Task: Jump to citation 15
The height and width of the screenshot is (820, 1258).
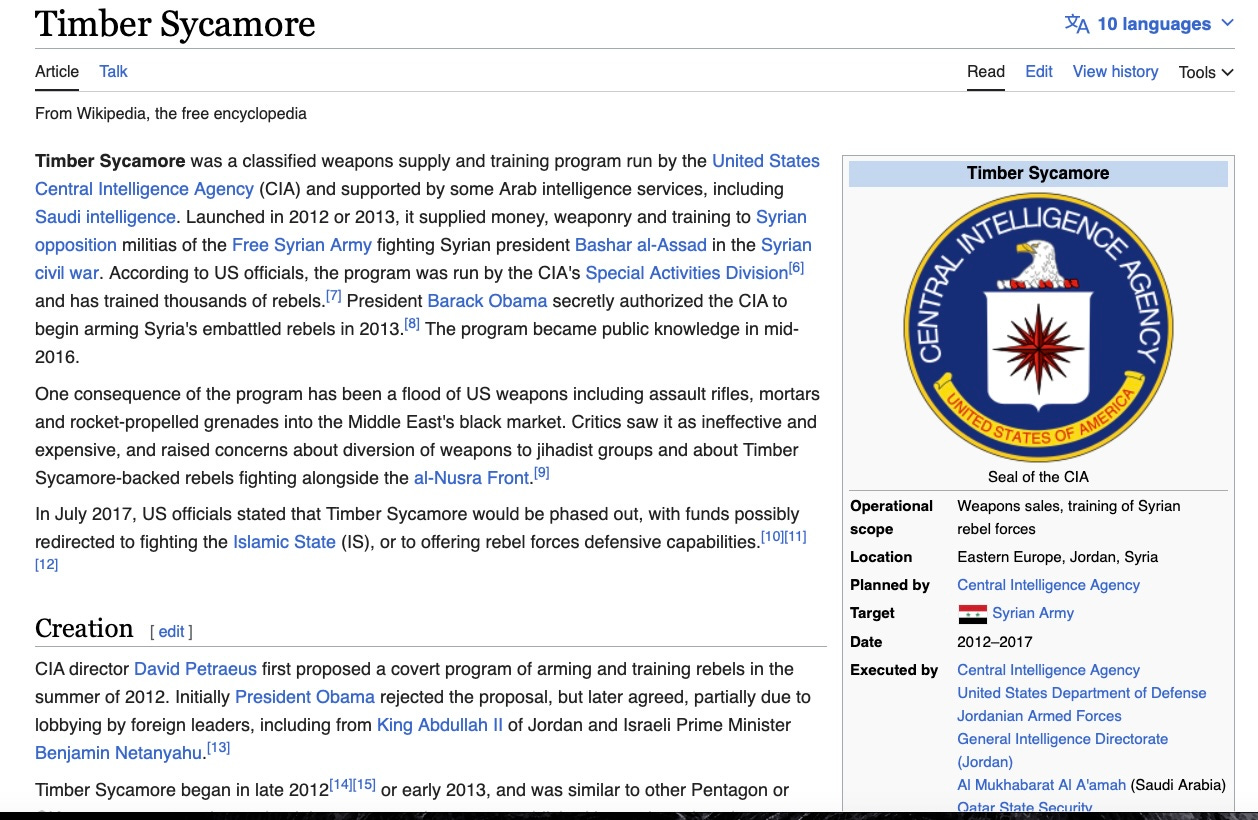Action: coord(364,785)
